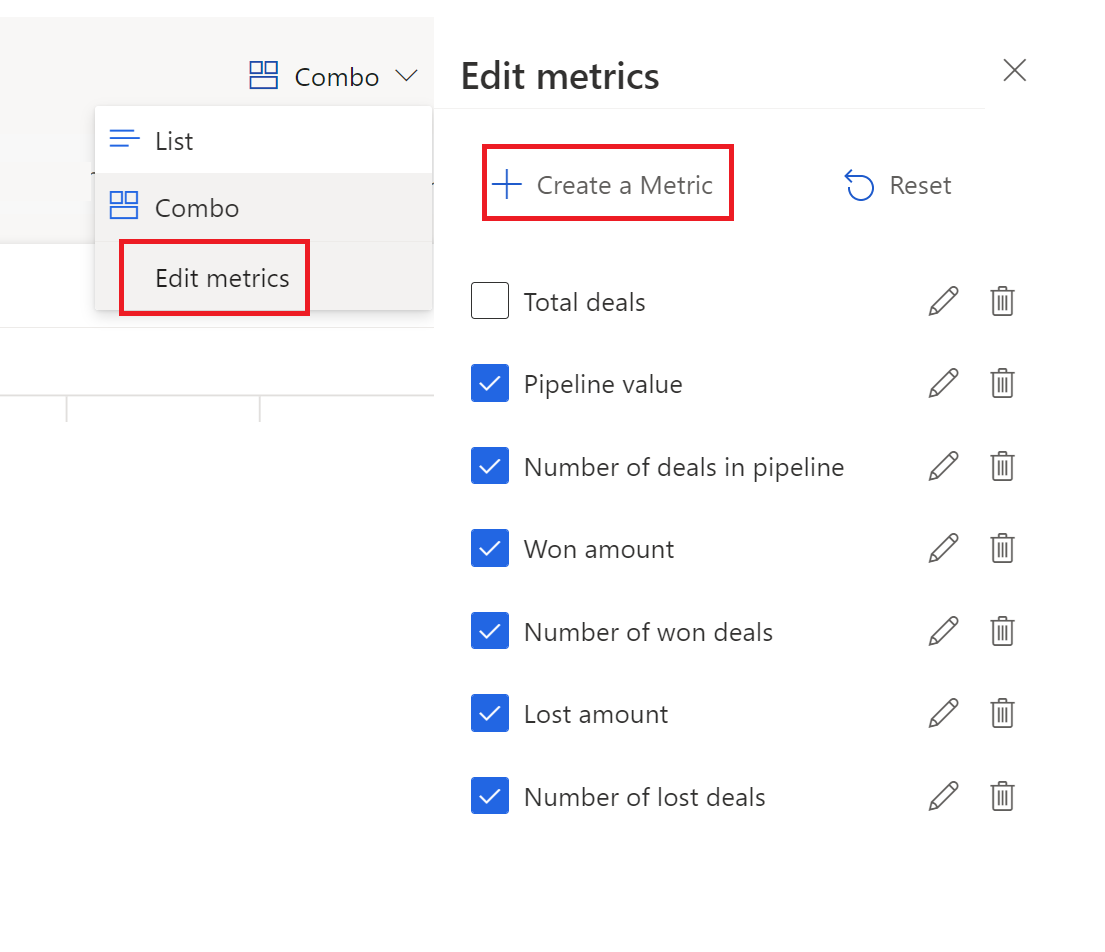The image size is (1105, 952).
Task: Enable the Total deals checkbox
Action: pyautogui.click(x=490, y=301)
